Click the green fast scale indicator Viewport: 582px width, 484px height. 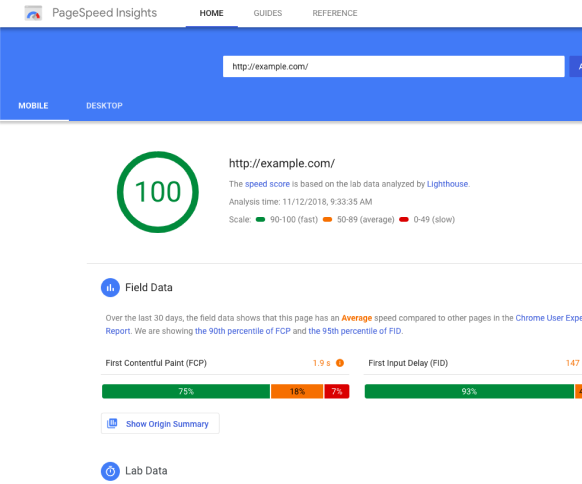click(x=261, y=219)
